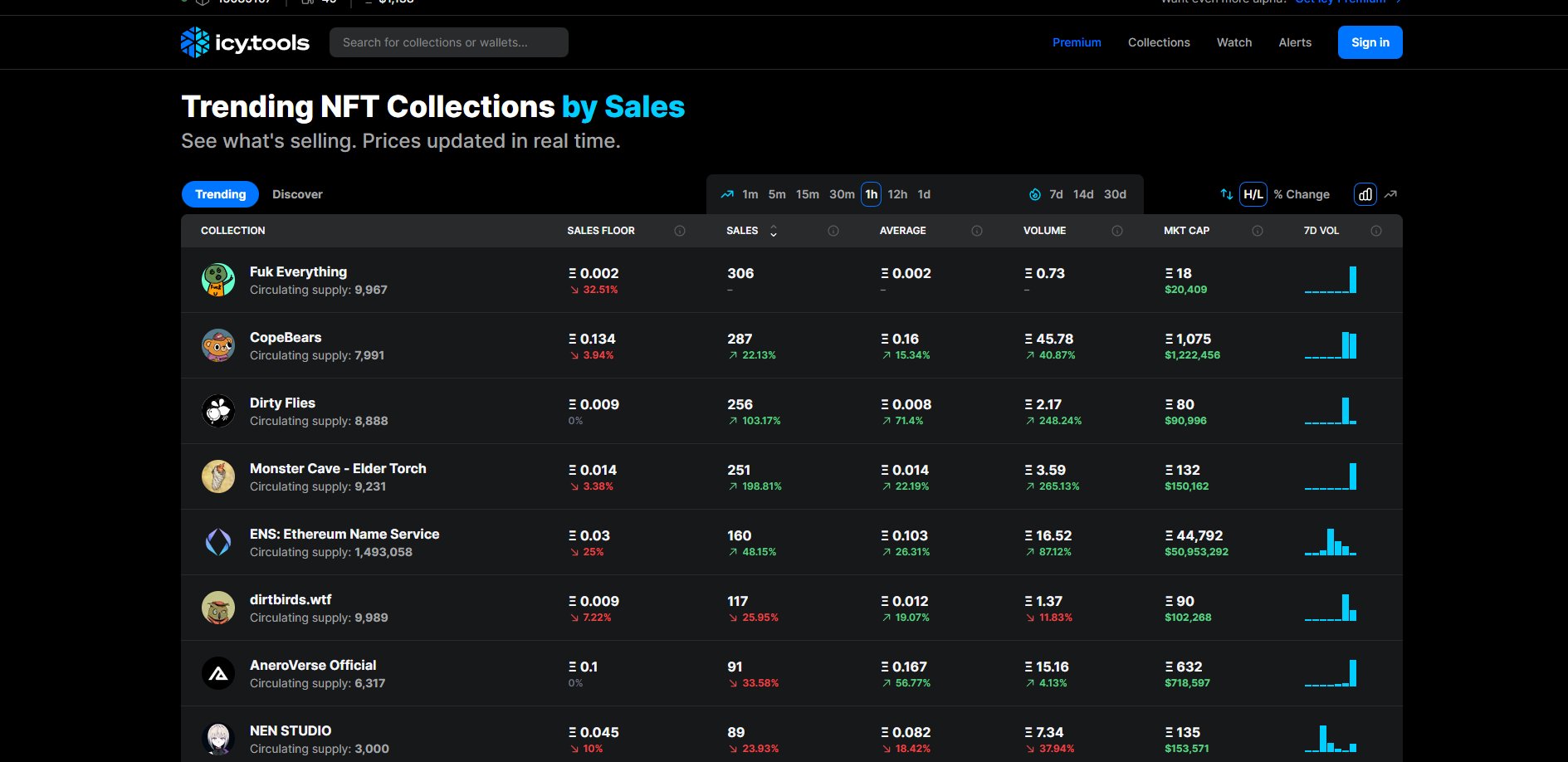Open the 7D Vol column info icon
The image size is (1568, 762).
coord(1376,231)
